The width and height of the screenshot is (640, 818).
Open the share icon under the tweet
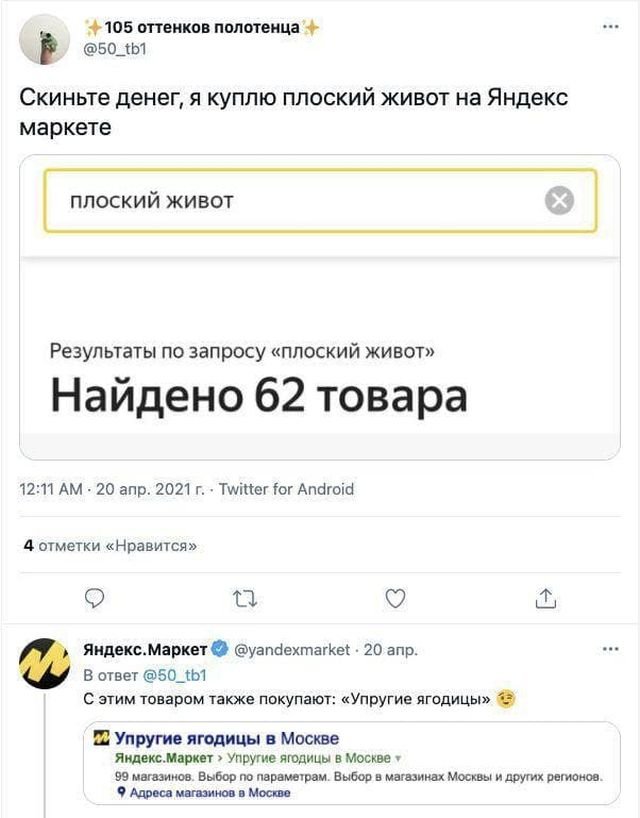click(x=545, y=598)
